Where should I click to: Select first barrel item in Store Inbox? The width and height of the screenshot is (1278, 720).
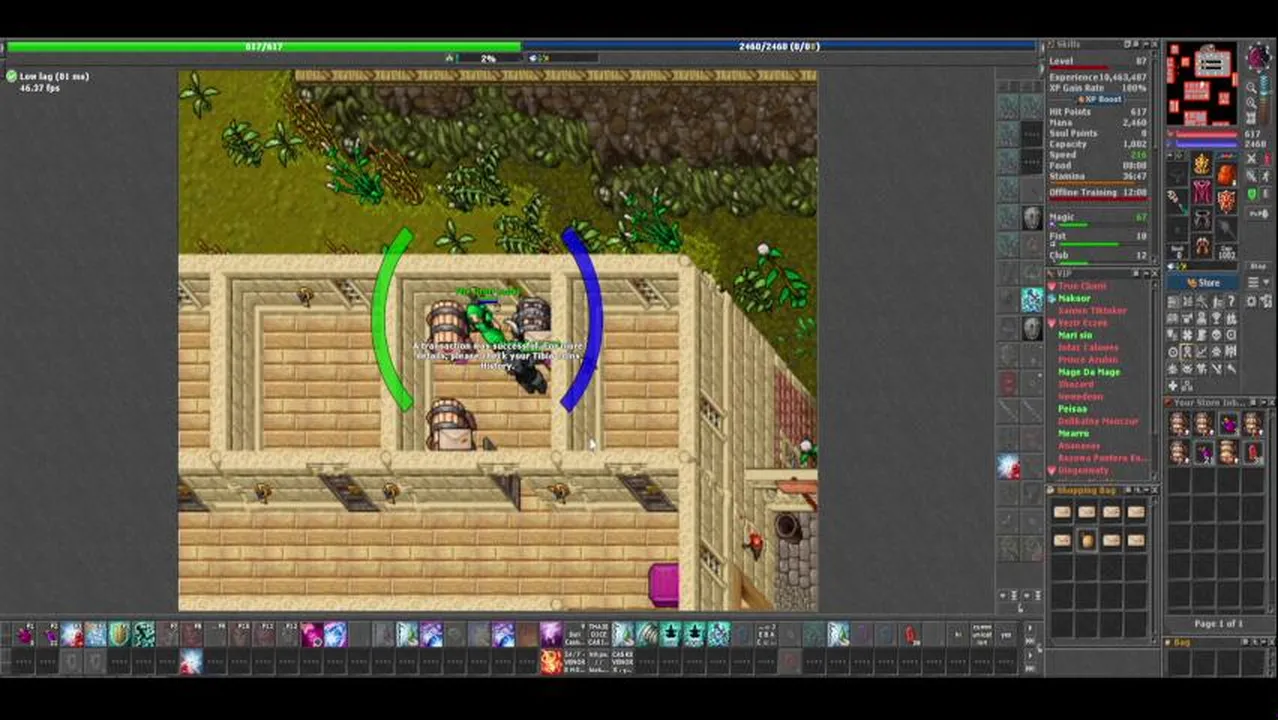click(1179, 424)
